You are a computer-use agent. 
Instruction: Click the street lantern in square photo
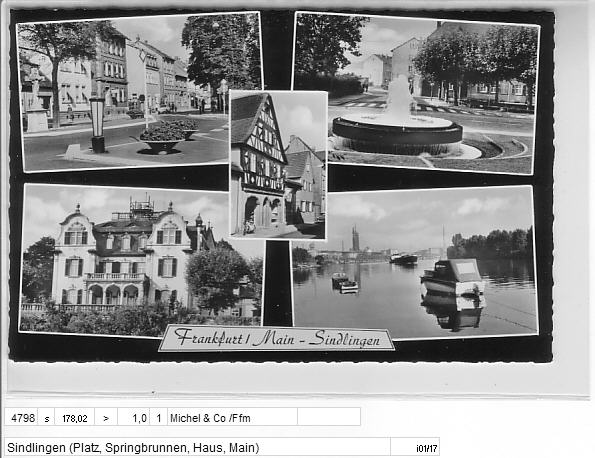click(98, 124)
